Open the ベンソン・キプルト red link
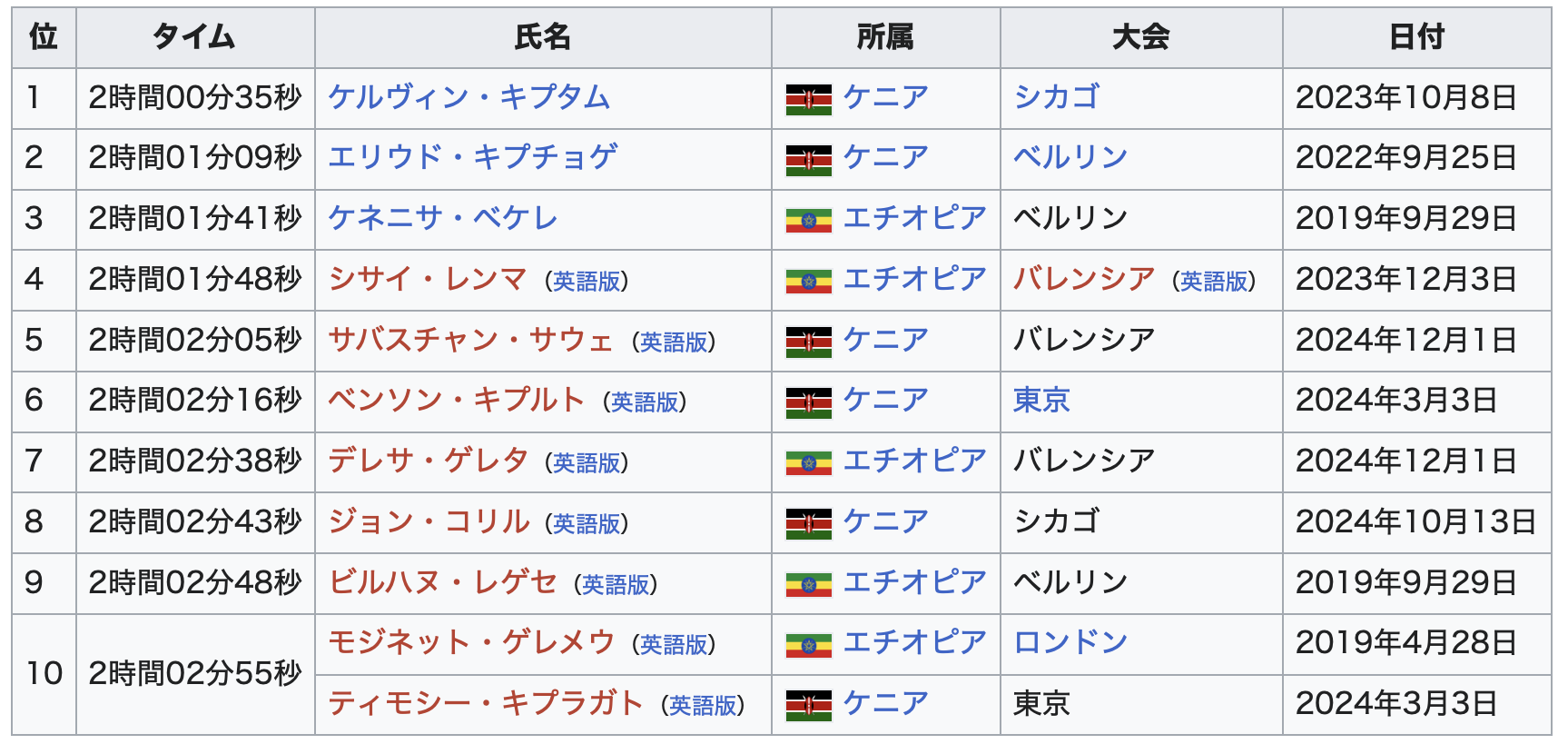The width and height of the screenshot is (1568, 744). click(456, 400)
